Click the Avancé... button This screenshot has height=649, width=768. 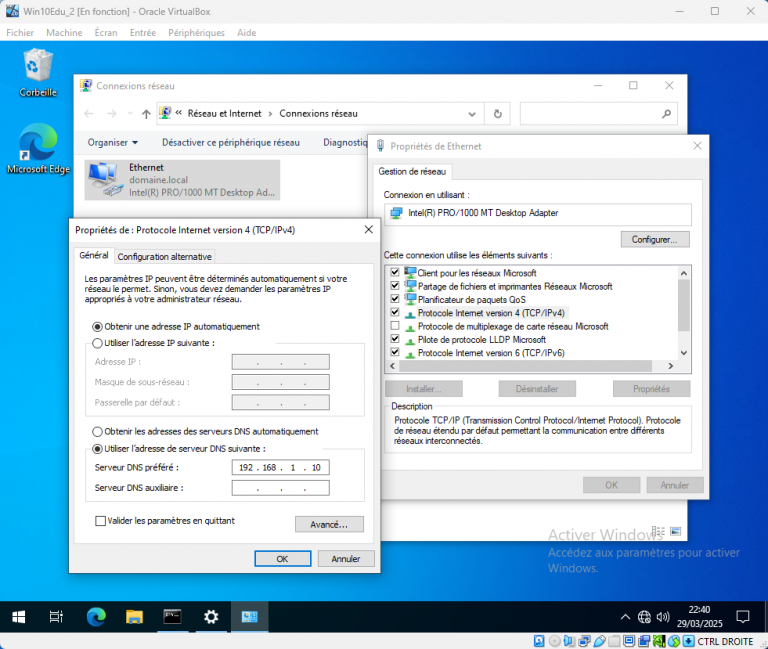(x=329, y=524)
